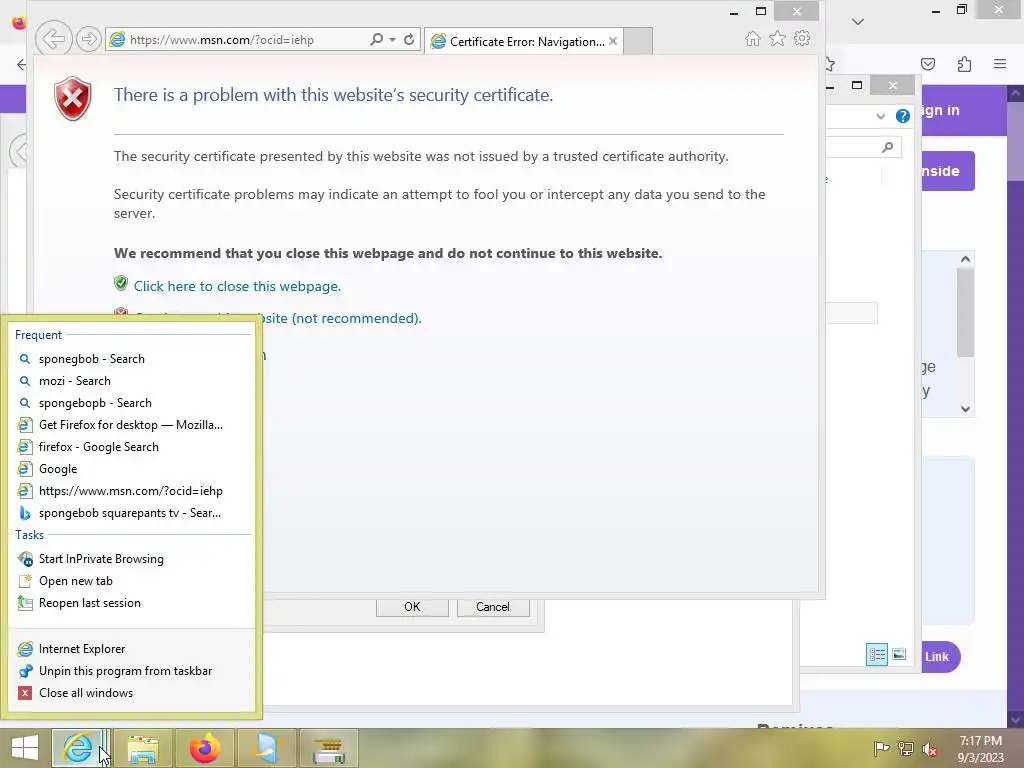This screenshot has width=1024, height=768.
Task: Open Internet Explorer Tools gear menu
Action: point(802,38)
